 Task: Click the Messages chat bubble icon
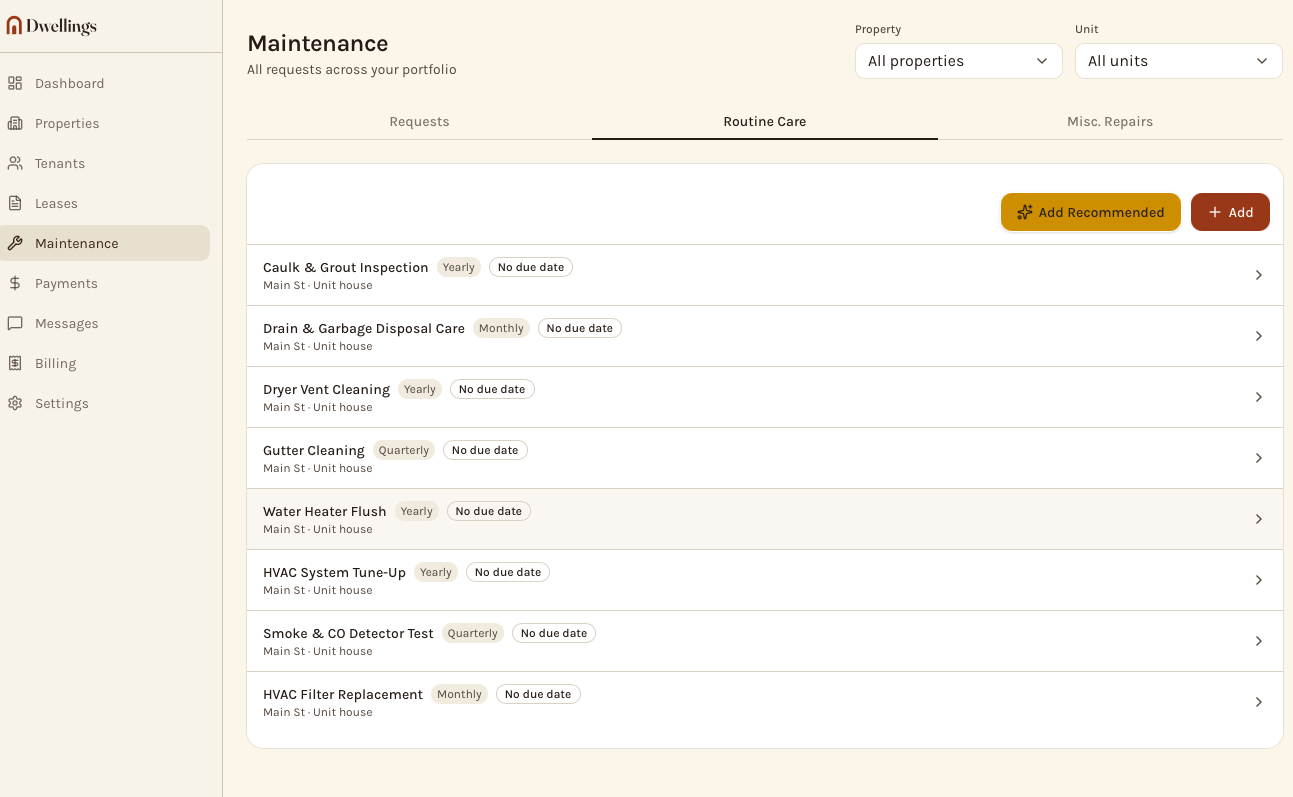pyautogui.click(x=15, y=323)
